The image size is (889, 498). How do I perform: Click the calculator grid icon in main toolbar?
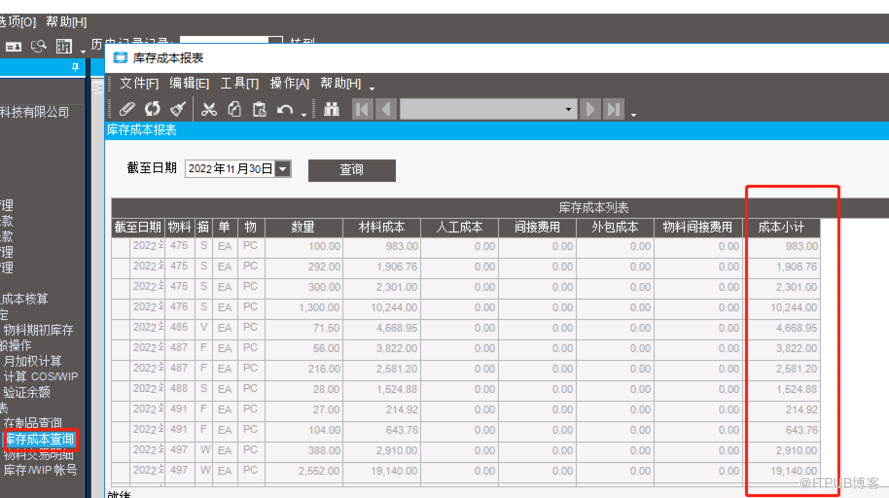click(64, 46)
